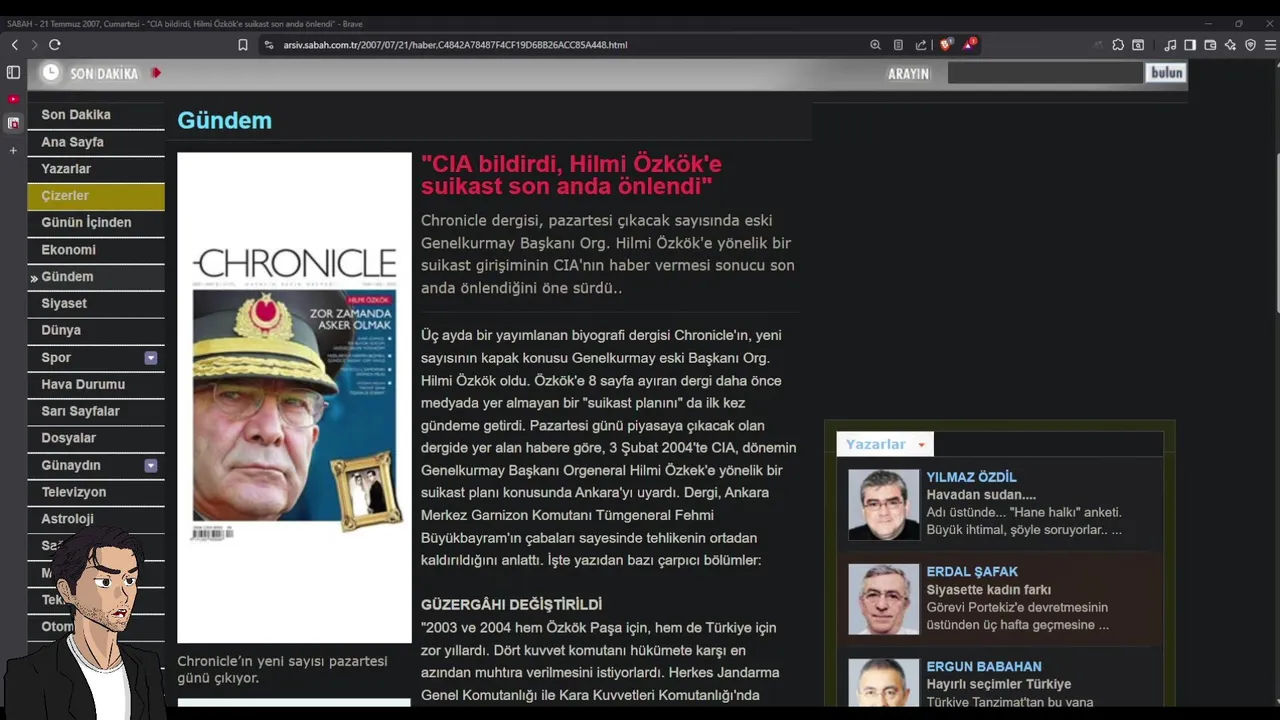Viewport: 1280px width, 720px height.
Task: Open Sarı Sayfalar menu item
Action: coord(96,411)
